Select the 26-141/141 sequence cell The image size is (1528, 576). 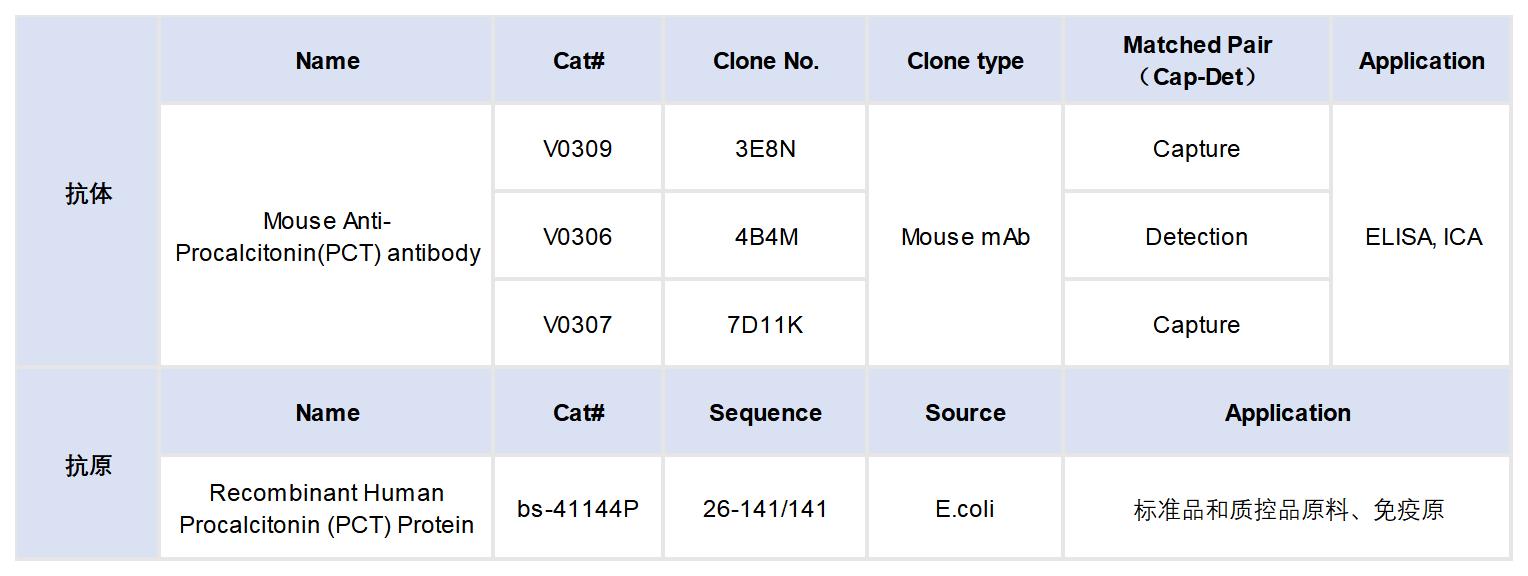765,509
